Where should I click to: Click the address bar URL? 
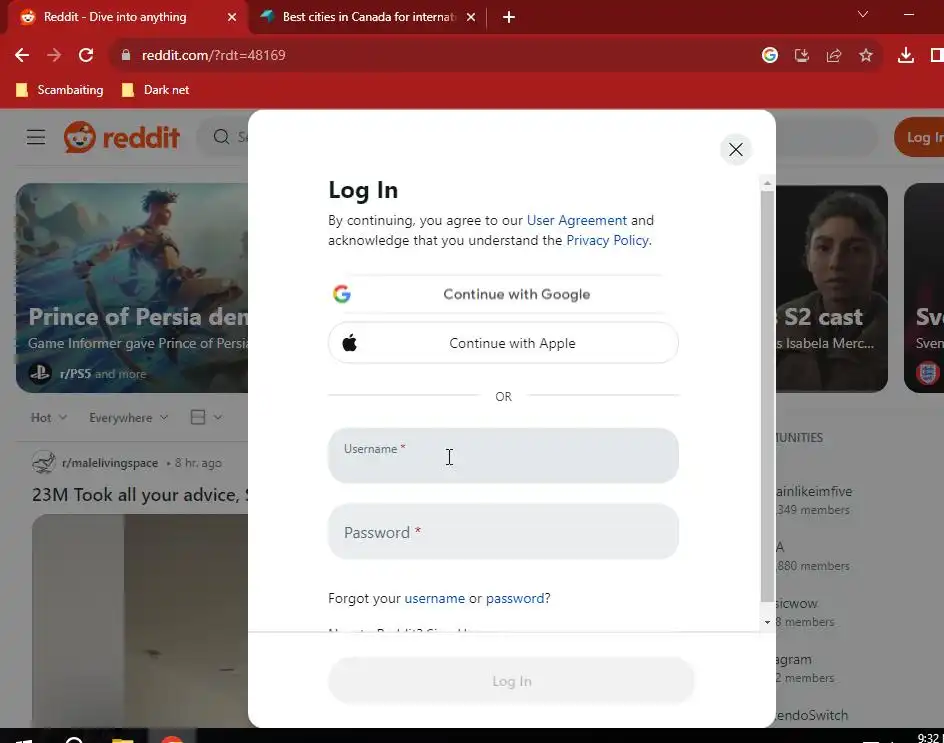(x=214, y=55)
